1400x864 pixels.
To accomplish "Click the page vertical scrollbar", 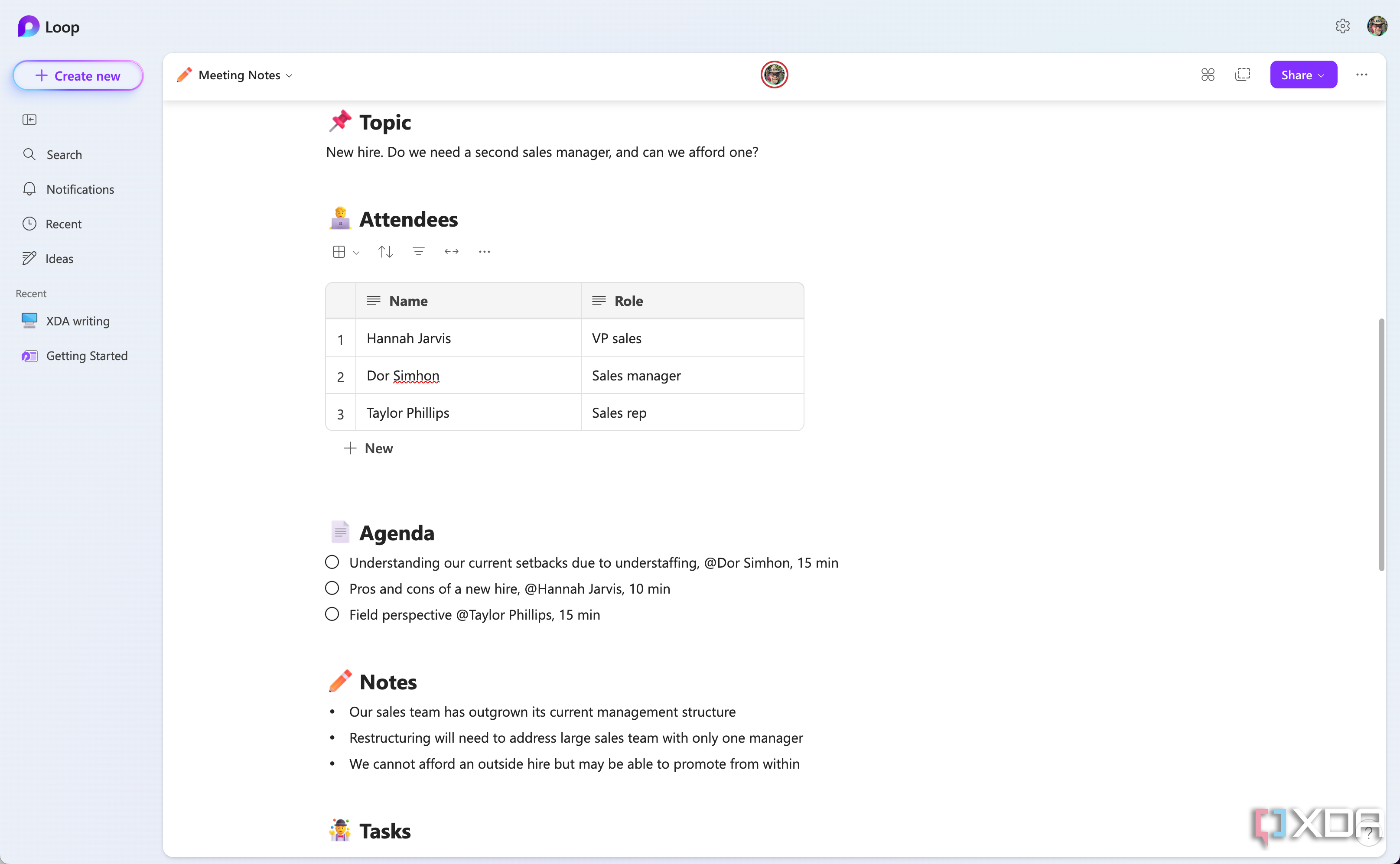I will 1381,444.
